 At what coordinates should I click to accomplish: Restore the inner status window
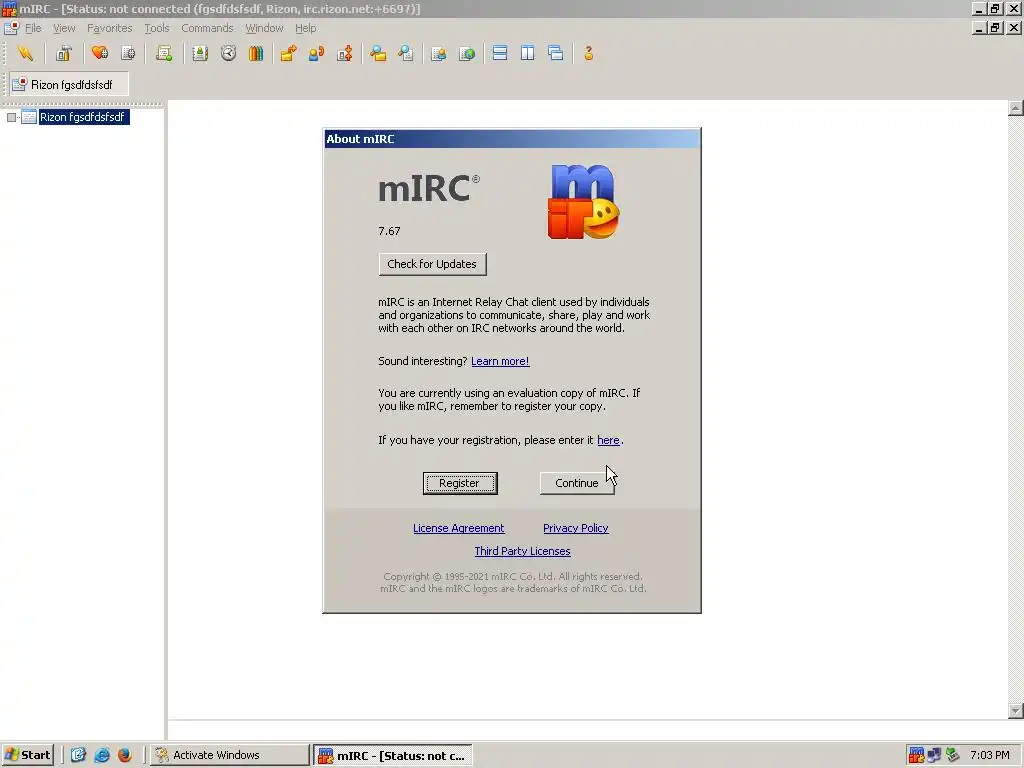996,28
